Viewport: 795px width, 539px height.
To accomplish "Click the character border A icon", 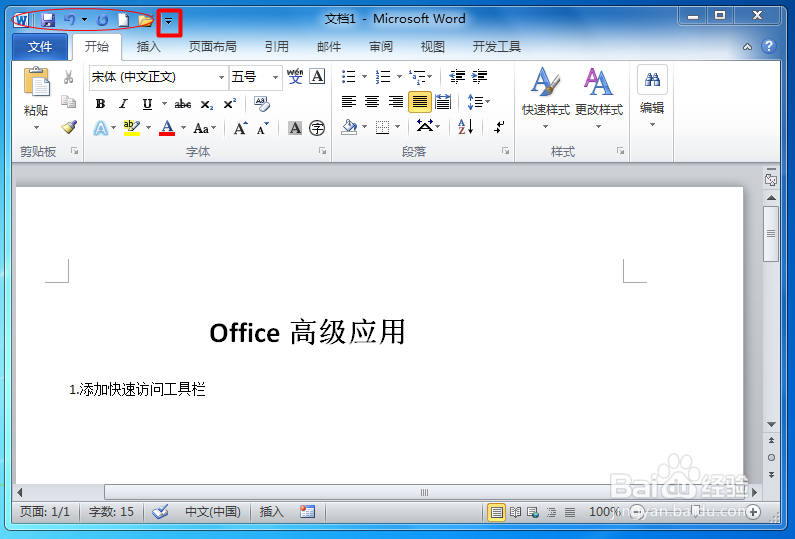I will pos(317,77).
